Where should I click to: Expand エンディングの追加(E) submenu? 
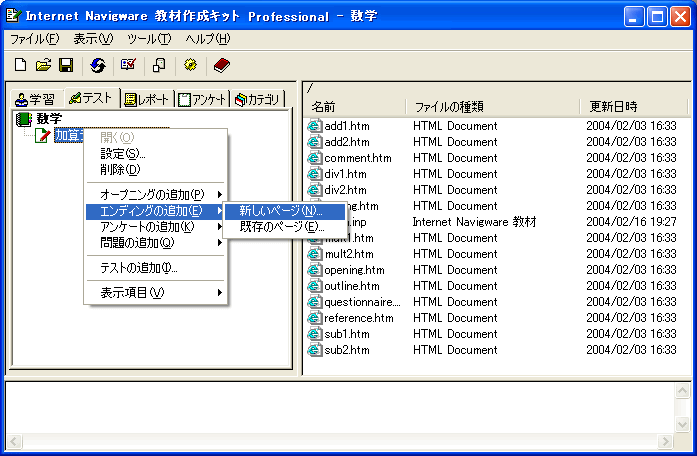(156, 211)
